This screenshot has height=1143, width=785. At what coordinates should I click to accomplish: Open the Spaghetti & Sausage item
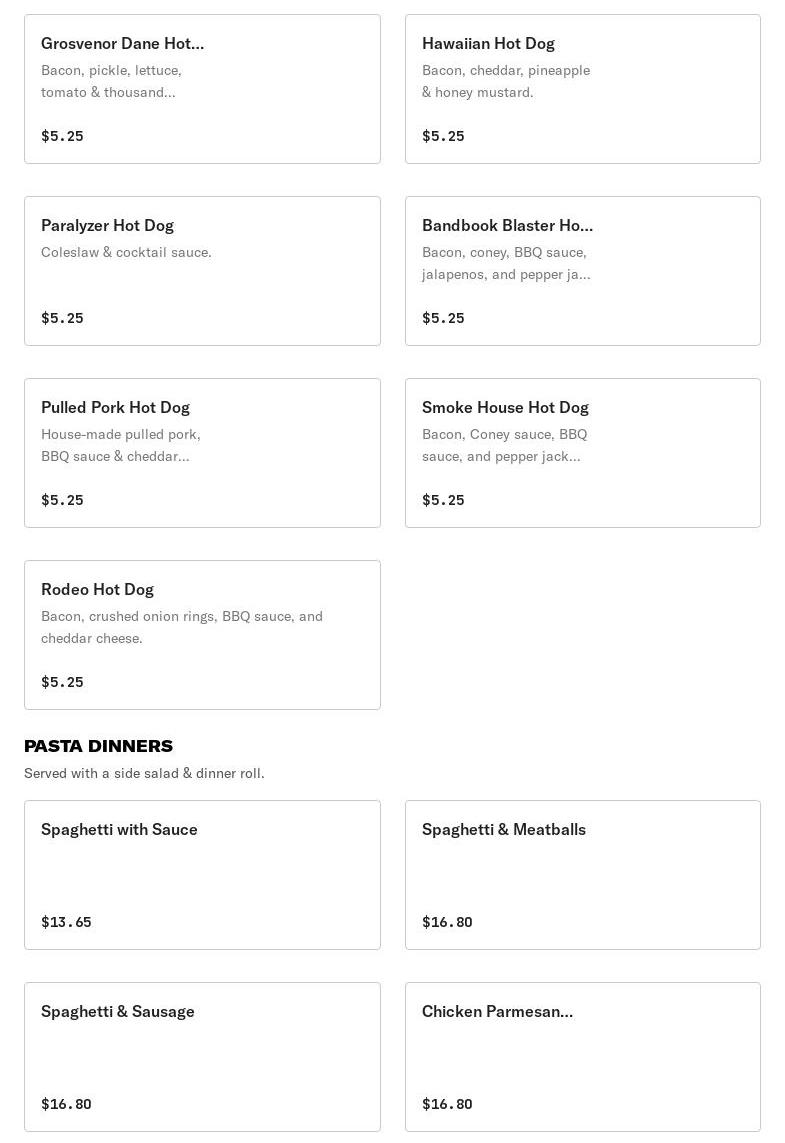pyautogui.click(x=202, y=1057)
